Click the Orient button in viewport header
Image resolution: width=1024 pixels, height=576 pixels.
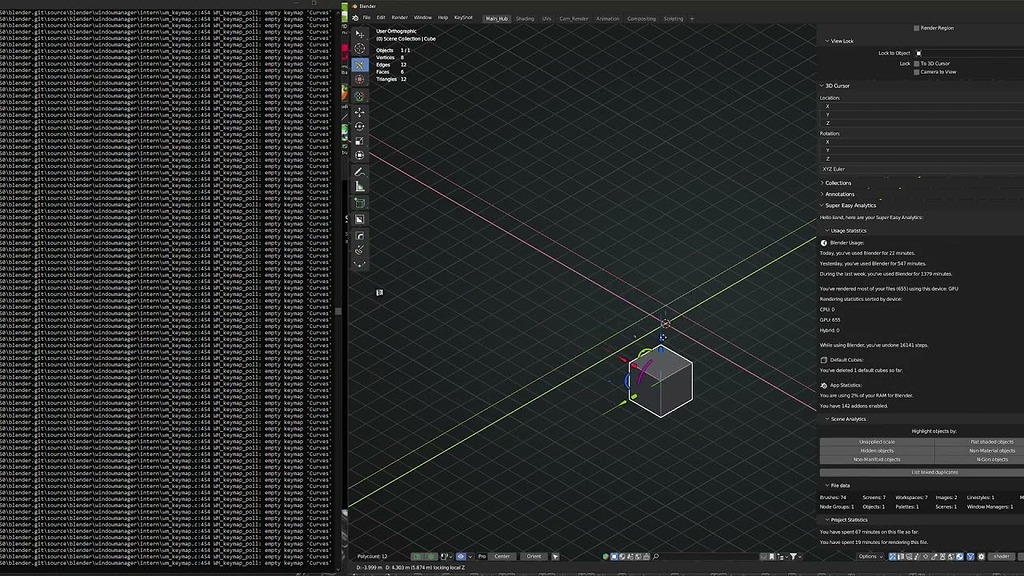pos(534,556)
